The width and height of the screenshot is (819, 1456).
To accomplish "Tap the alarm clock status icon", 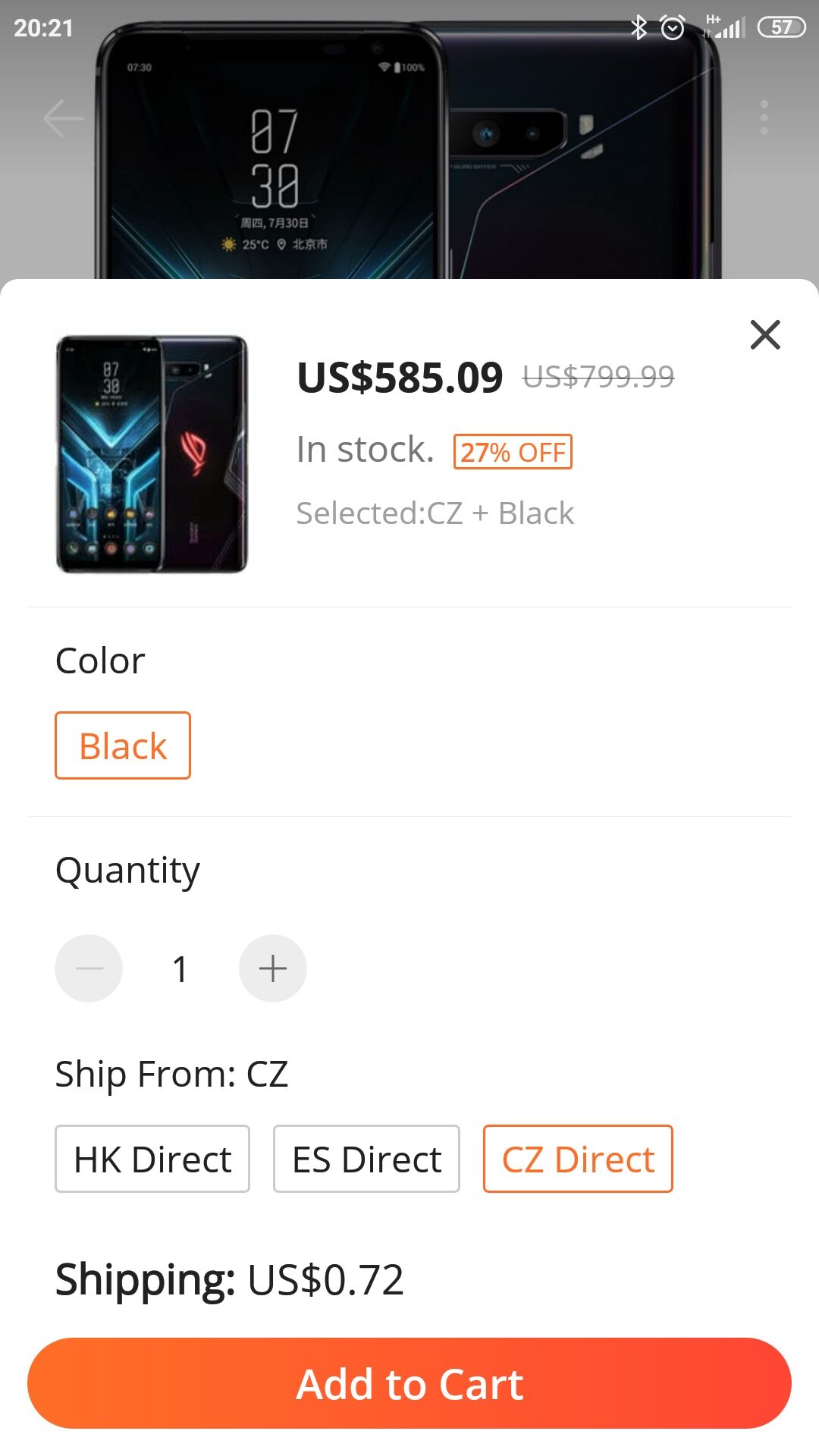I will pos(673,28).
